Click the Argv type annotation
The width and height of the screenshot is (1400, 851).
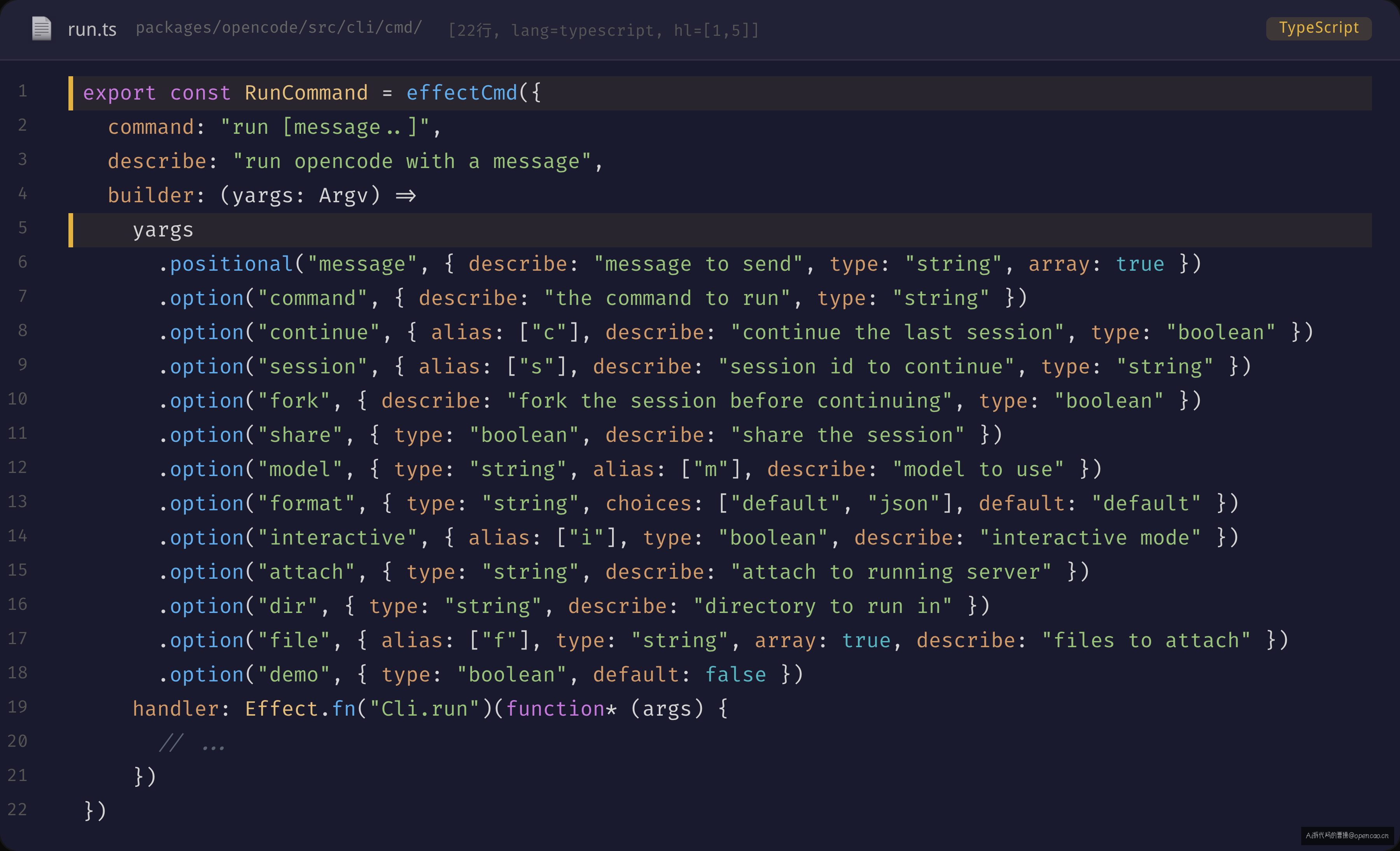(x=343, y=195)
